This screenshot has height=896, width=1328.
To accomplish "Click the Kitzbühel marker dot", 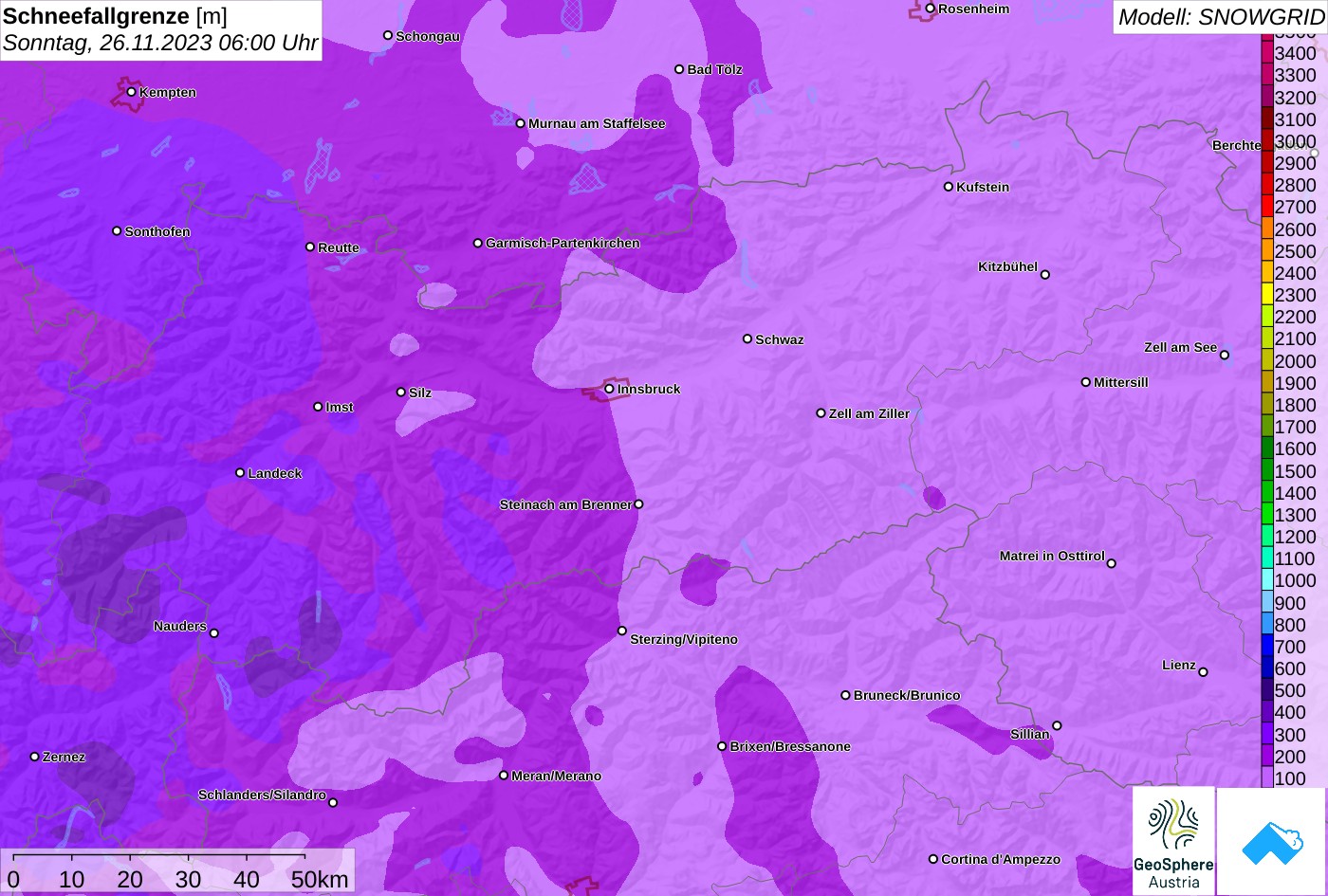I will coord(1045,275).
